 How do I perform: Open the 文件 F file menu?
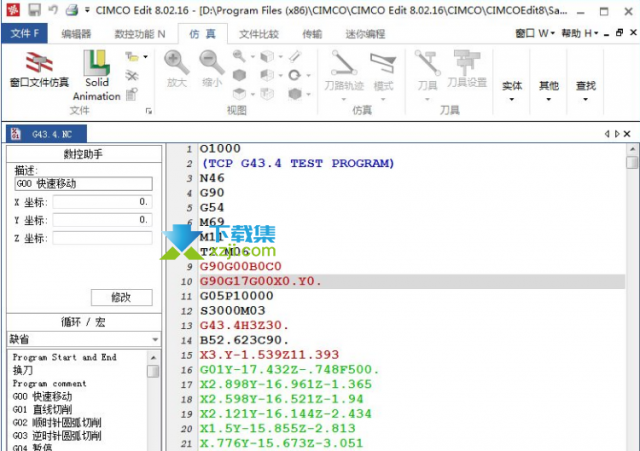tap(24, 33)
